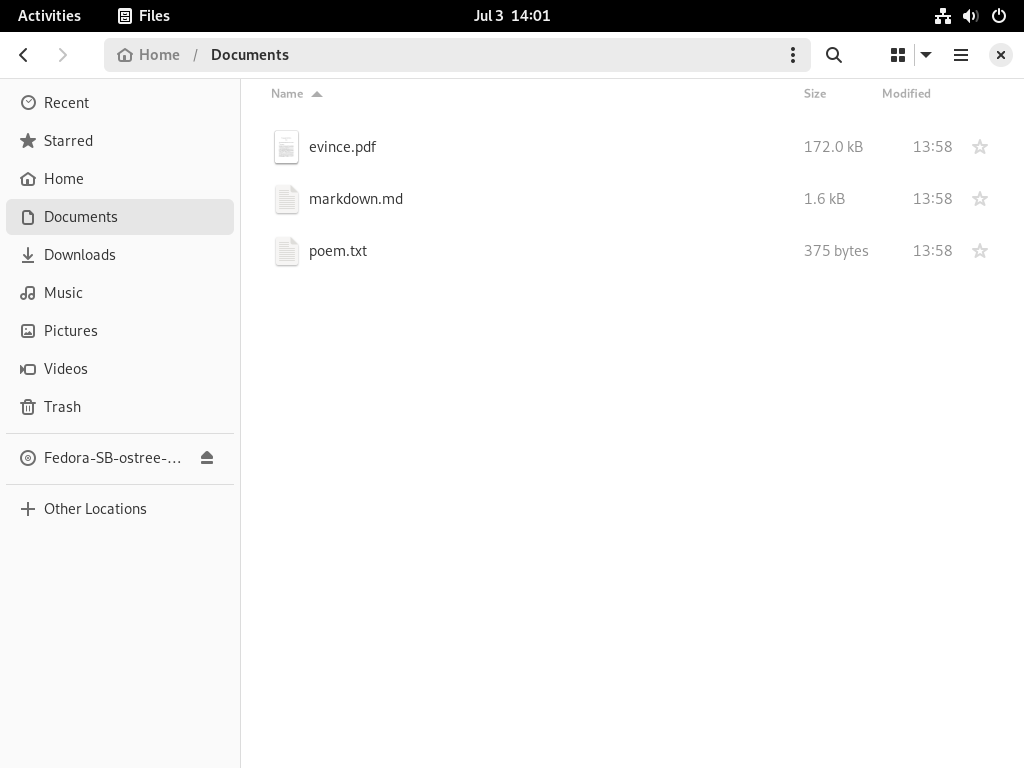Go back with the left arrow button

(24, 55)
